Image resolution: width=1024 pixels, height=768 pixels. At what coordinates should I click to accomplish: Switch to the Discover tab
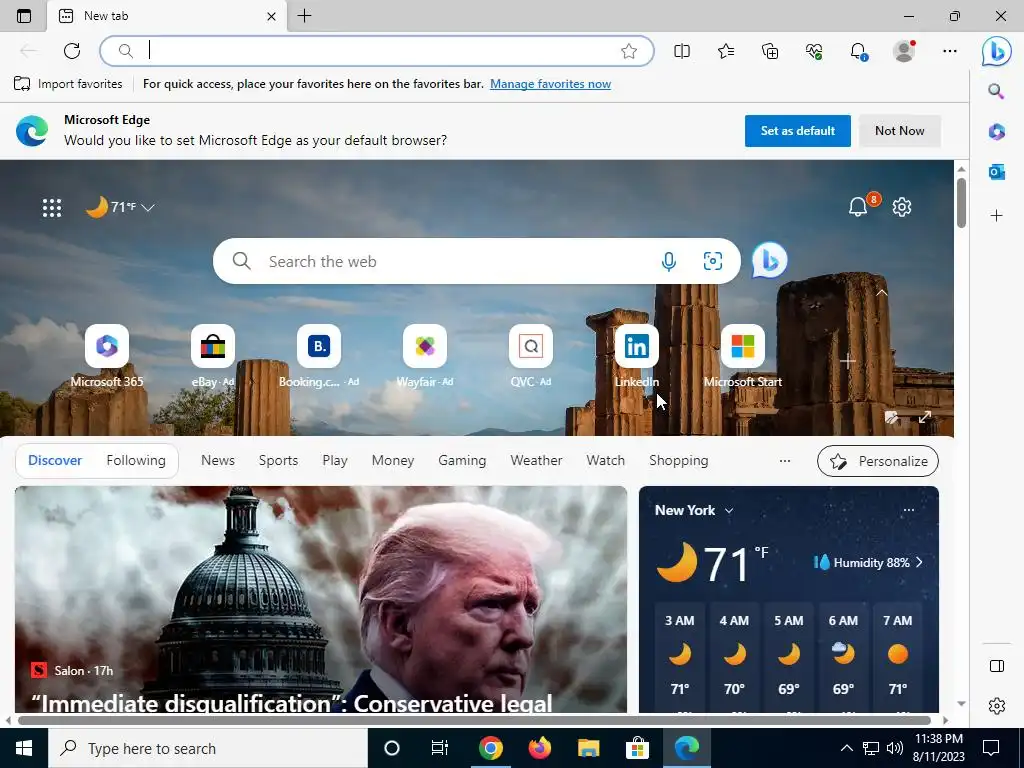[x=55, y=460]
